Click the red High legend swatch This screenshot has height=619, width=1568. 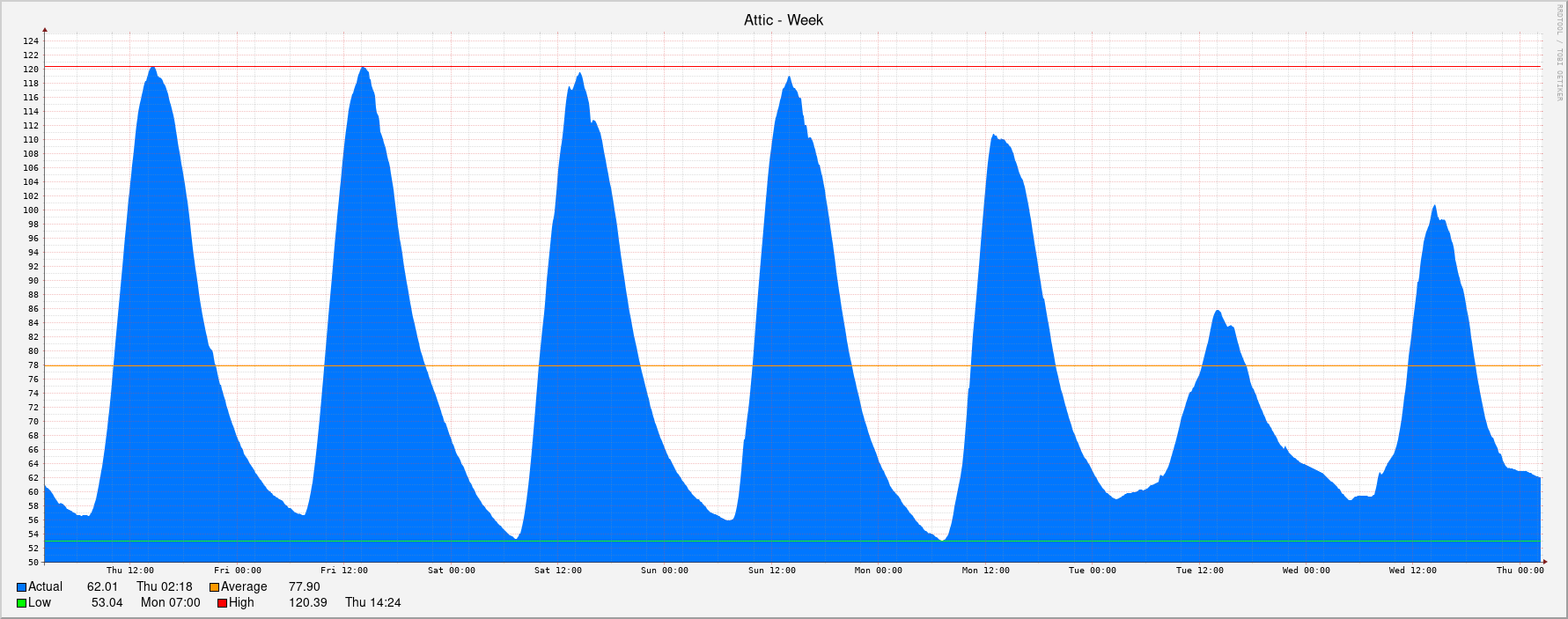223,603
